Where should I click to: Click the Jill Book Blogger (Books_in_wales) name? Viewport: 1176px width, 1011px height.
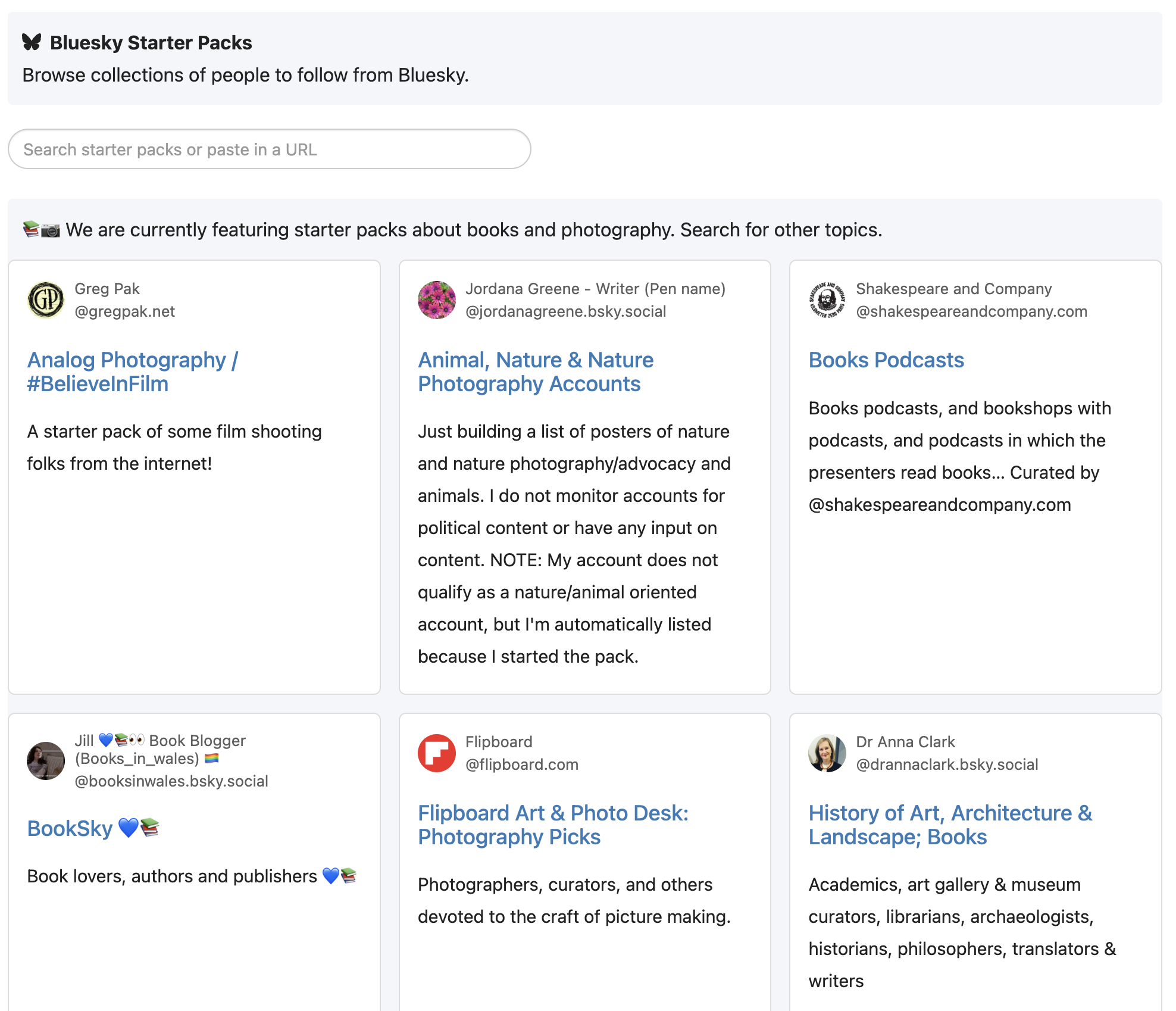[x=159, y=750]
